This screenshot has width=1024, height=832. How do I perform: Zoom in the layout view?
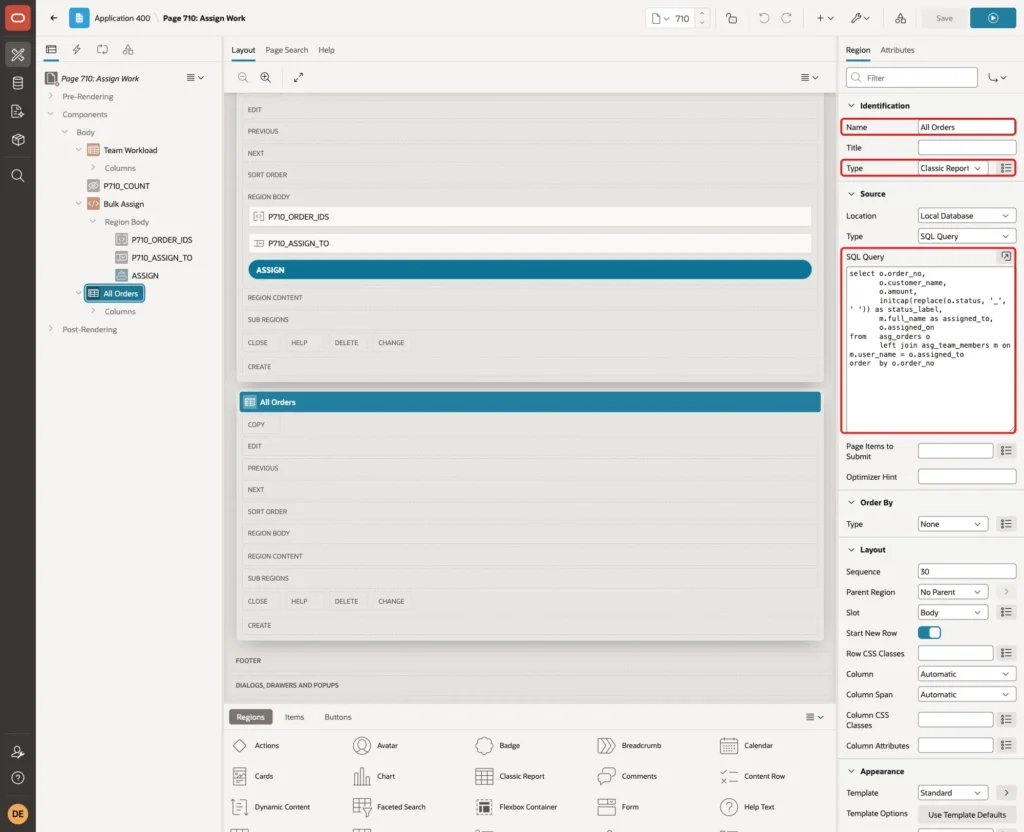point(266,77)
